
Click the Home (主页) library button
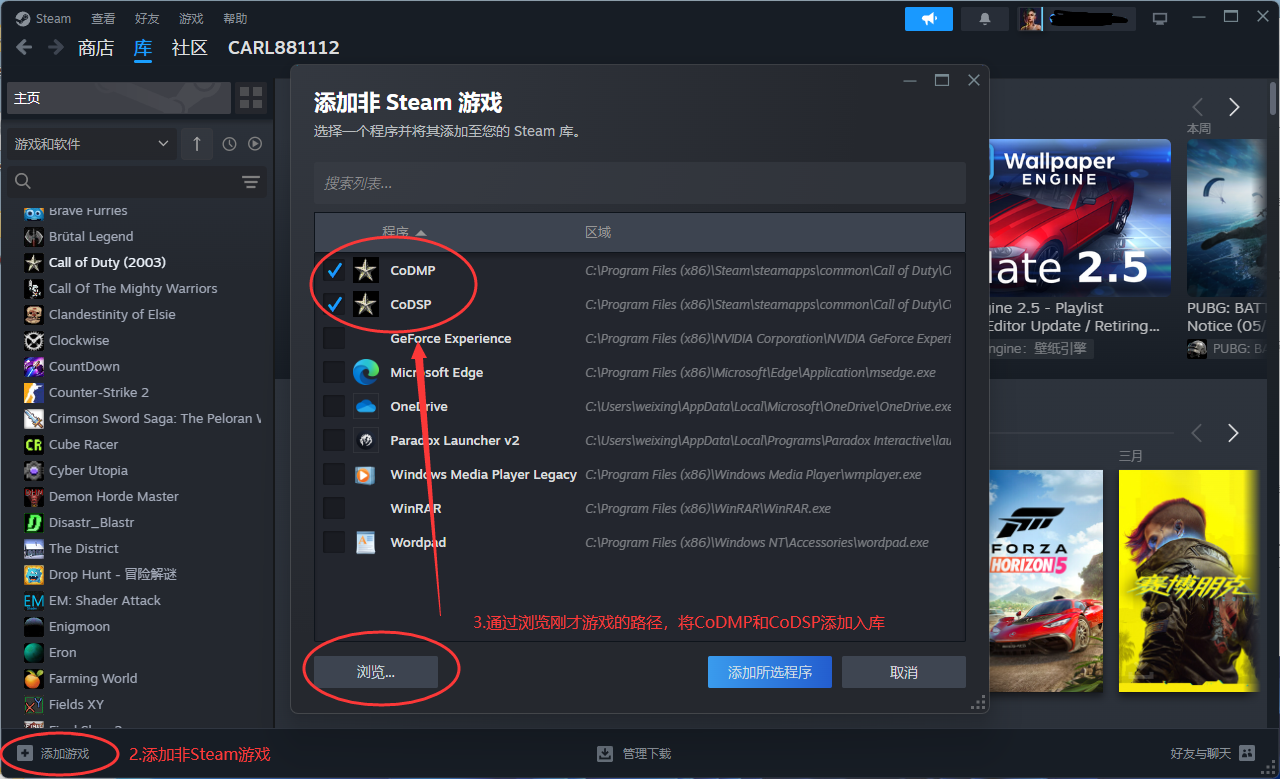pos(119,98)
